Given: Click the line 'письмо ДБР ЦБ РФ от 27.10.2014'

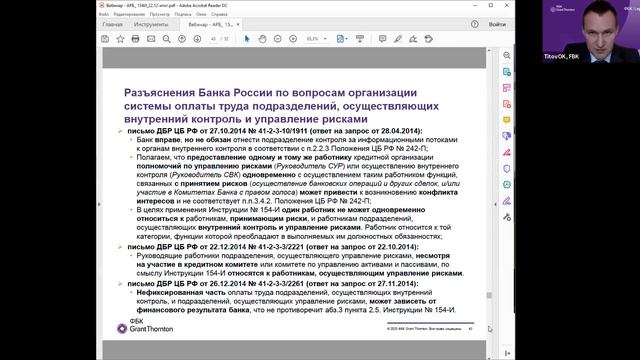Looking at the screenshot, I should 275,131.
